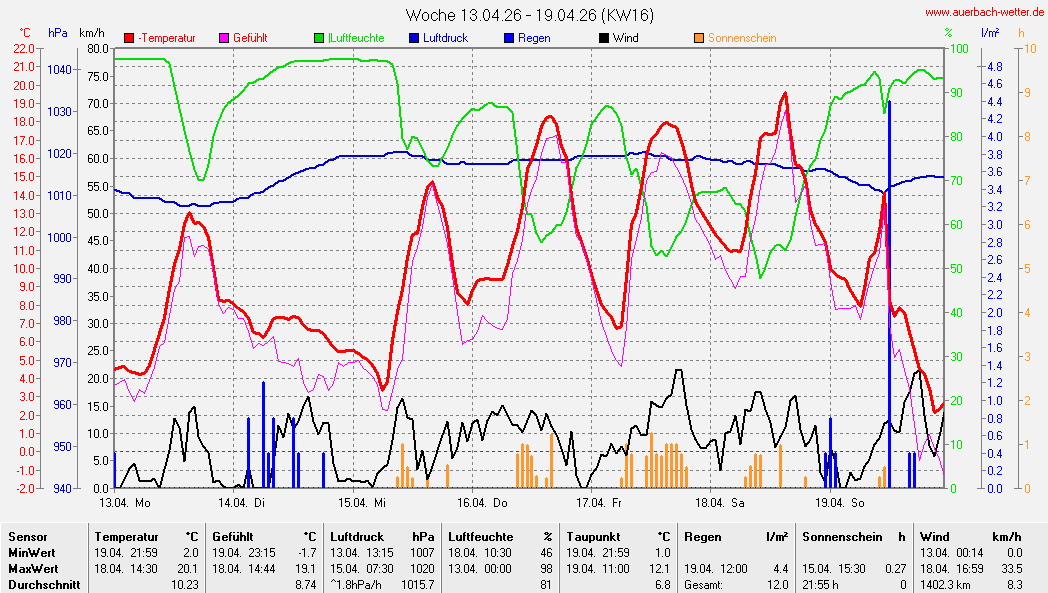The width and height of the screenshot is (1048, 593).
Task: Click the green Luftfeuchte legend swatch
Action: point(319,38)
